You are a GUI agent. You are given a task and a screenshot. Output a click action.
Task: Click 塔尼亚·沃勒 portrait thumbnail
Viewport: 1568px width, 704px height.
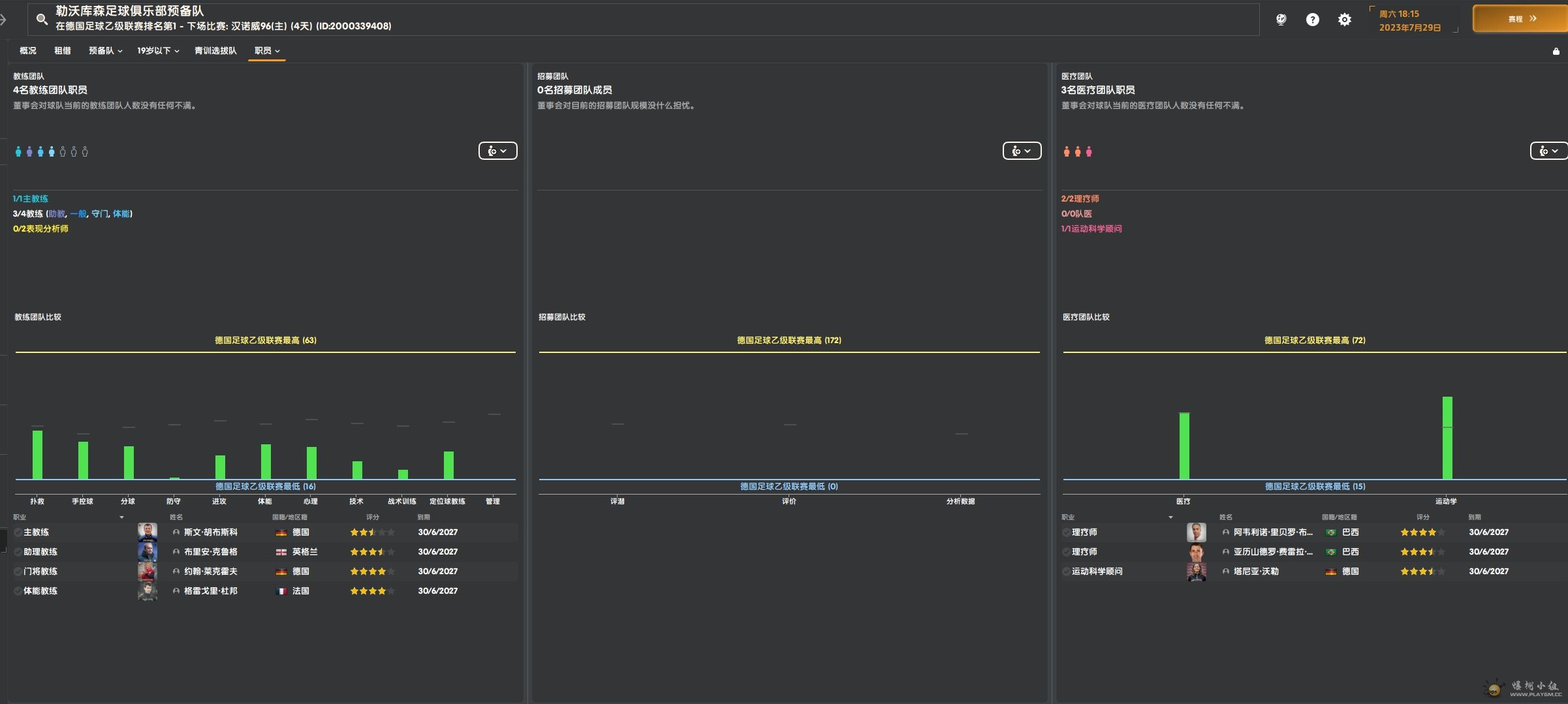(x=1197, y=572)
